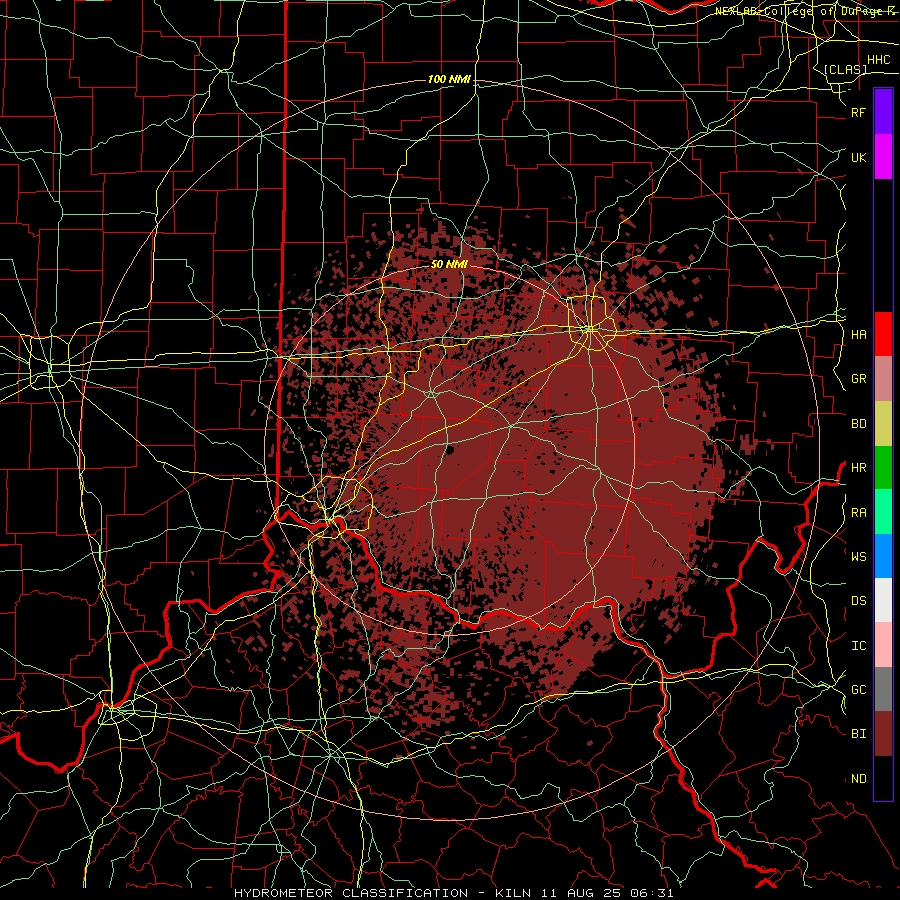Image resolution: width=900 pixels, height=900 pixels.
Task: Click the "DS" legend label text
Action: tap(858, 601)
